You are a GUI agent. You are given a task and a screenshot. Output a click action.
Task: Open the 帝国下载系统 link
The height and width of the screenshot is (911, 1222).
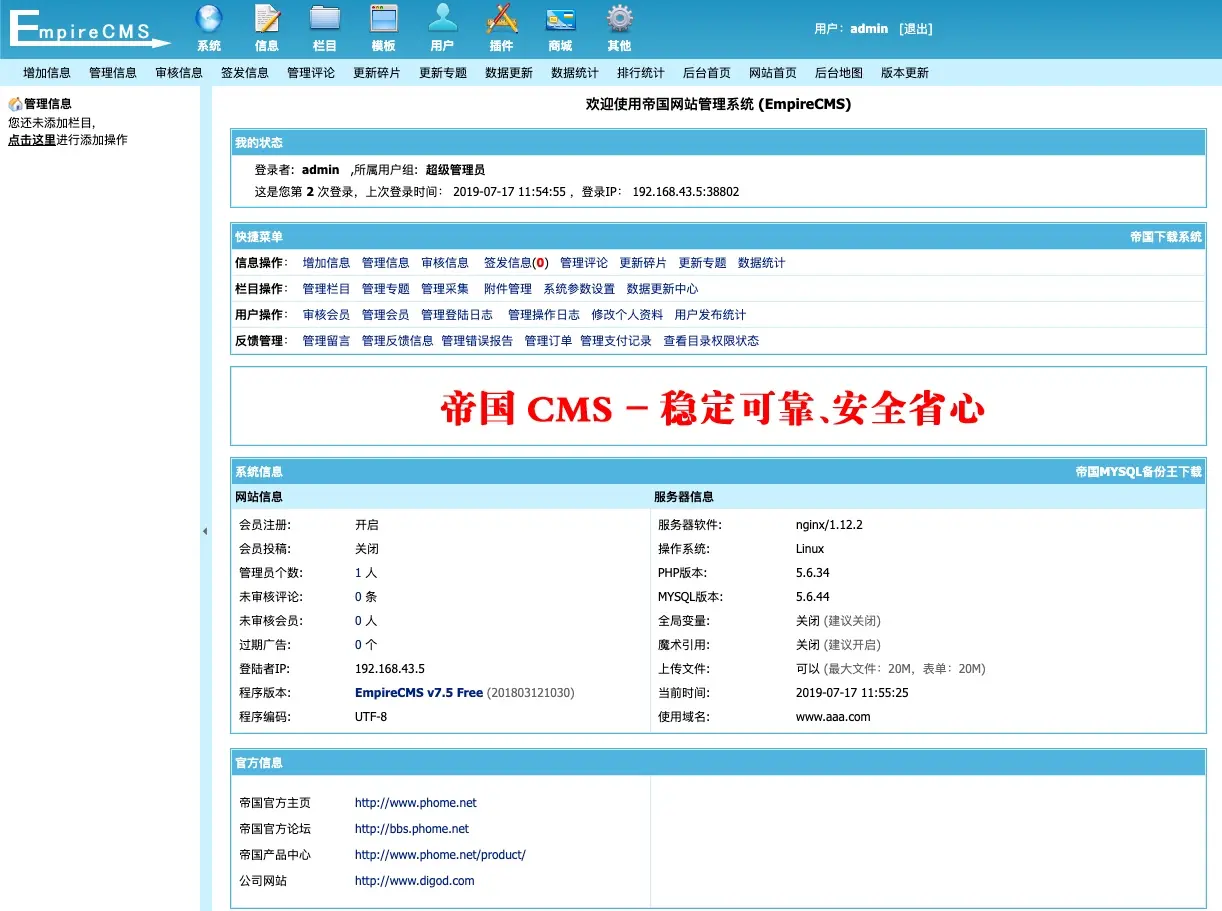click(1166, 237)
